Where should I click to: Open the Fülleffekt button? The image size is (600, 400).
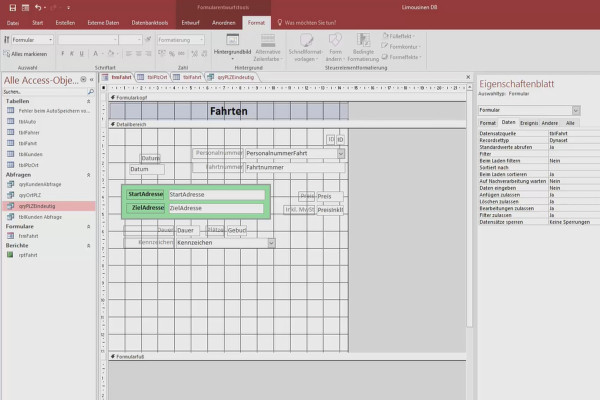[399, 36]
